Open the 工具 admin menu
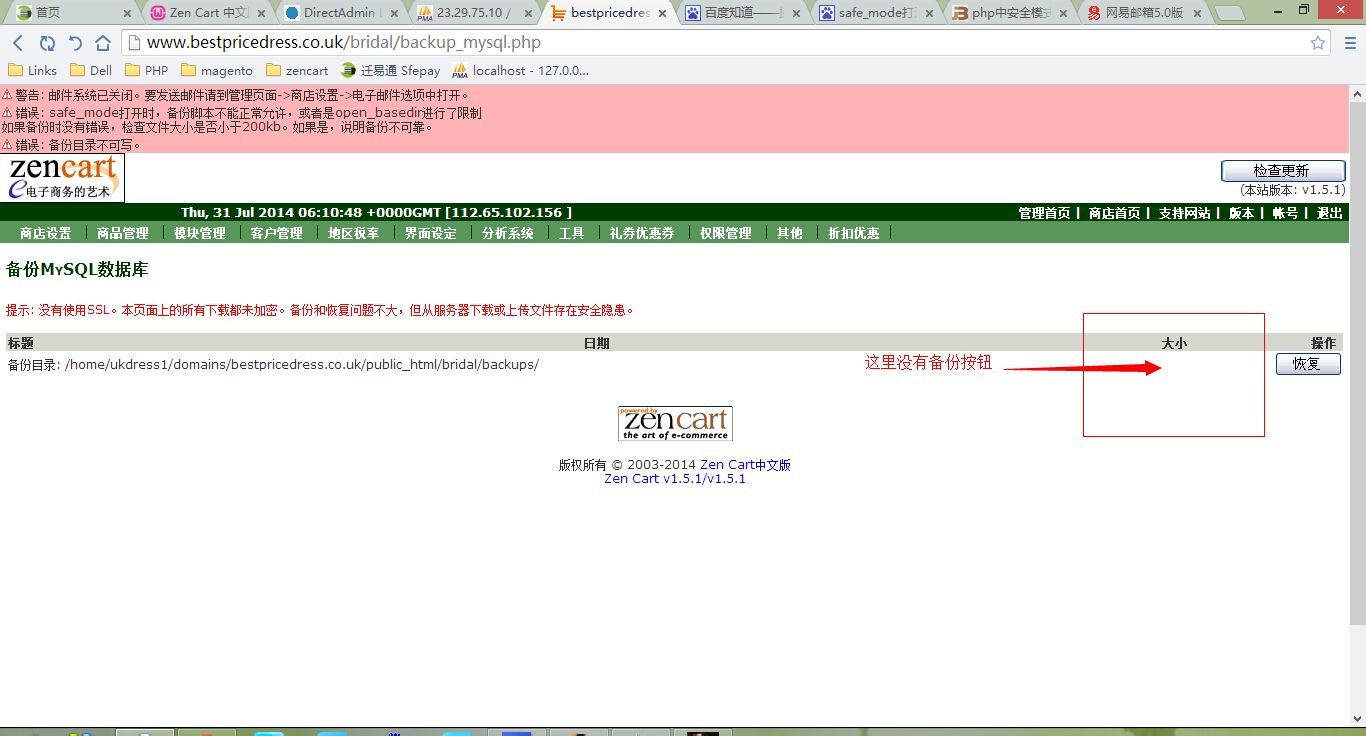The height and width of the screenshot is (736, 1366). tap(571, 232)
